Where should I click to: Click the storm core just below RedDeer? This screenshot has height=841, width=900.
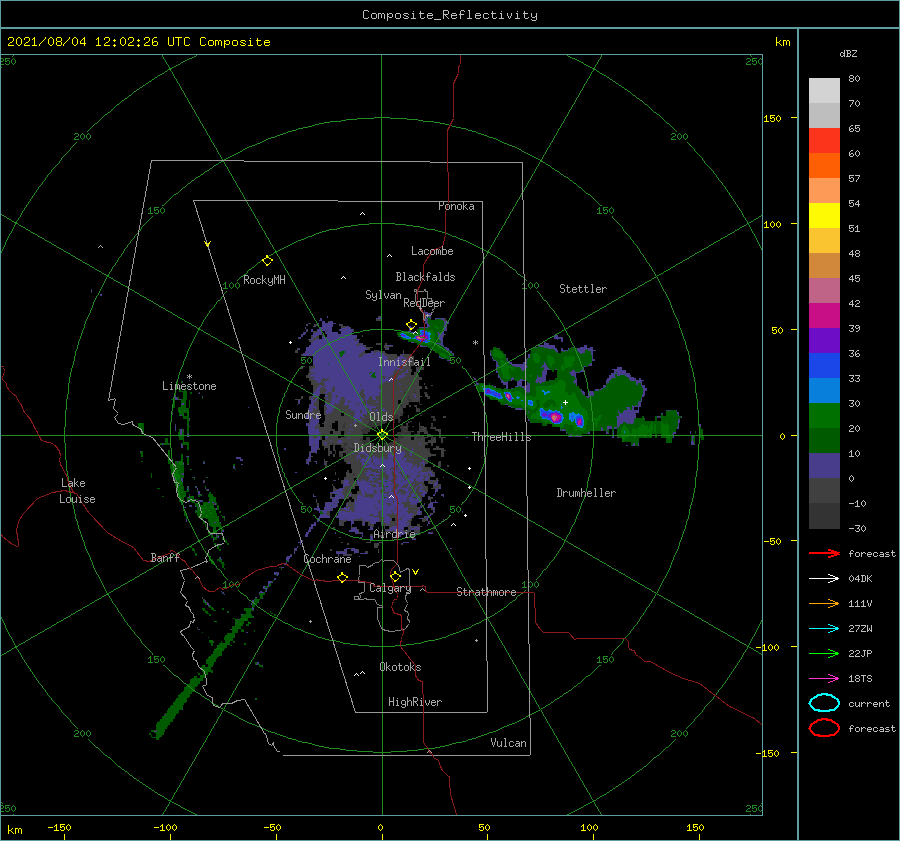[x=421, y=337]
